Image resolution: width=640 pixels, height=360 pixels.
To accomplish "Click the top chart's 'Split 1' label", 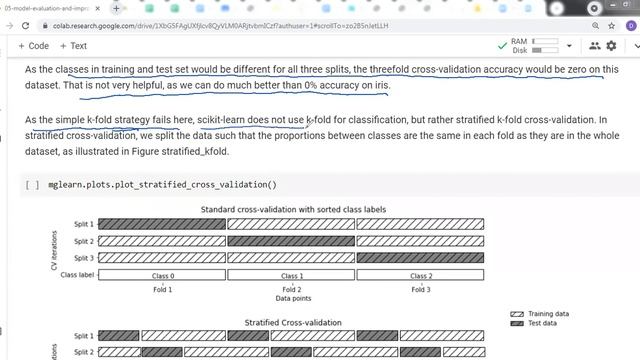I will coord(84,224).
